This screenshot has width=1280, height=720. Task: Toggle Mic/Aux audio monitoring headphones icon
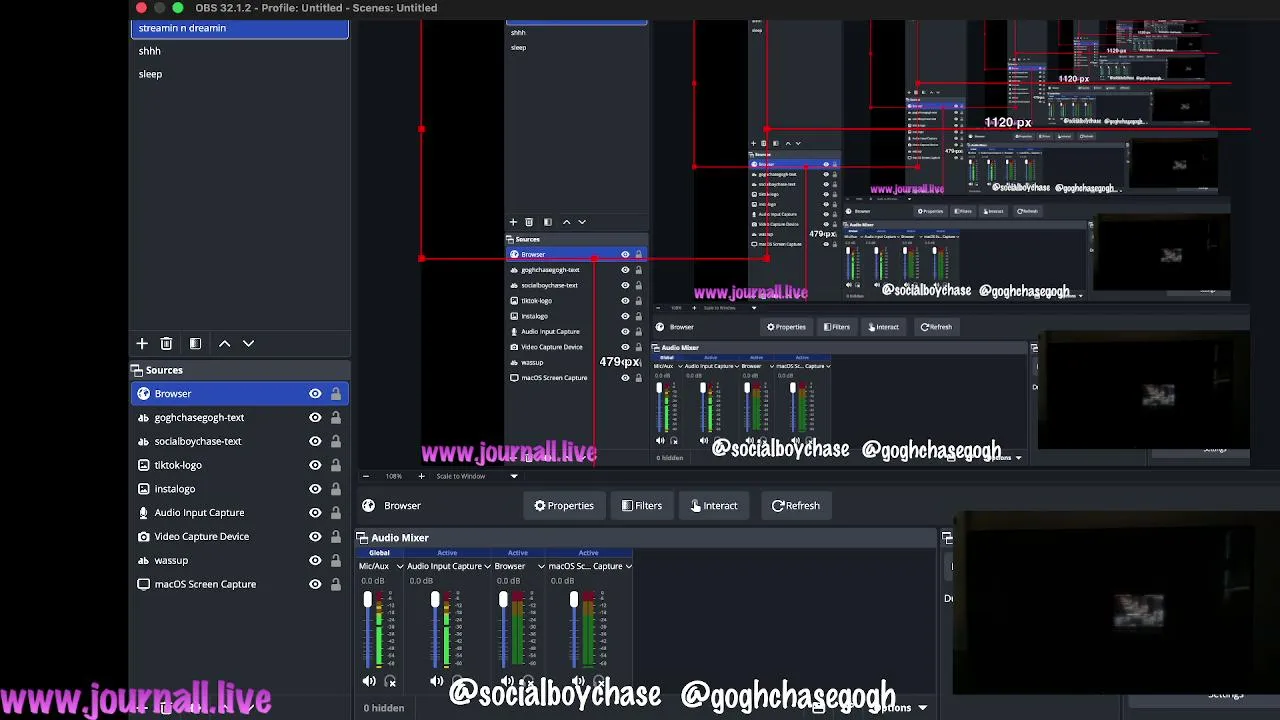pos(390,681)
